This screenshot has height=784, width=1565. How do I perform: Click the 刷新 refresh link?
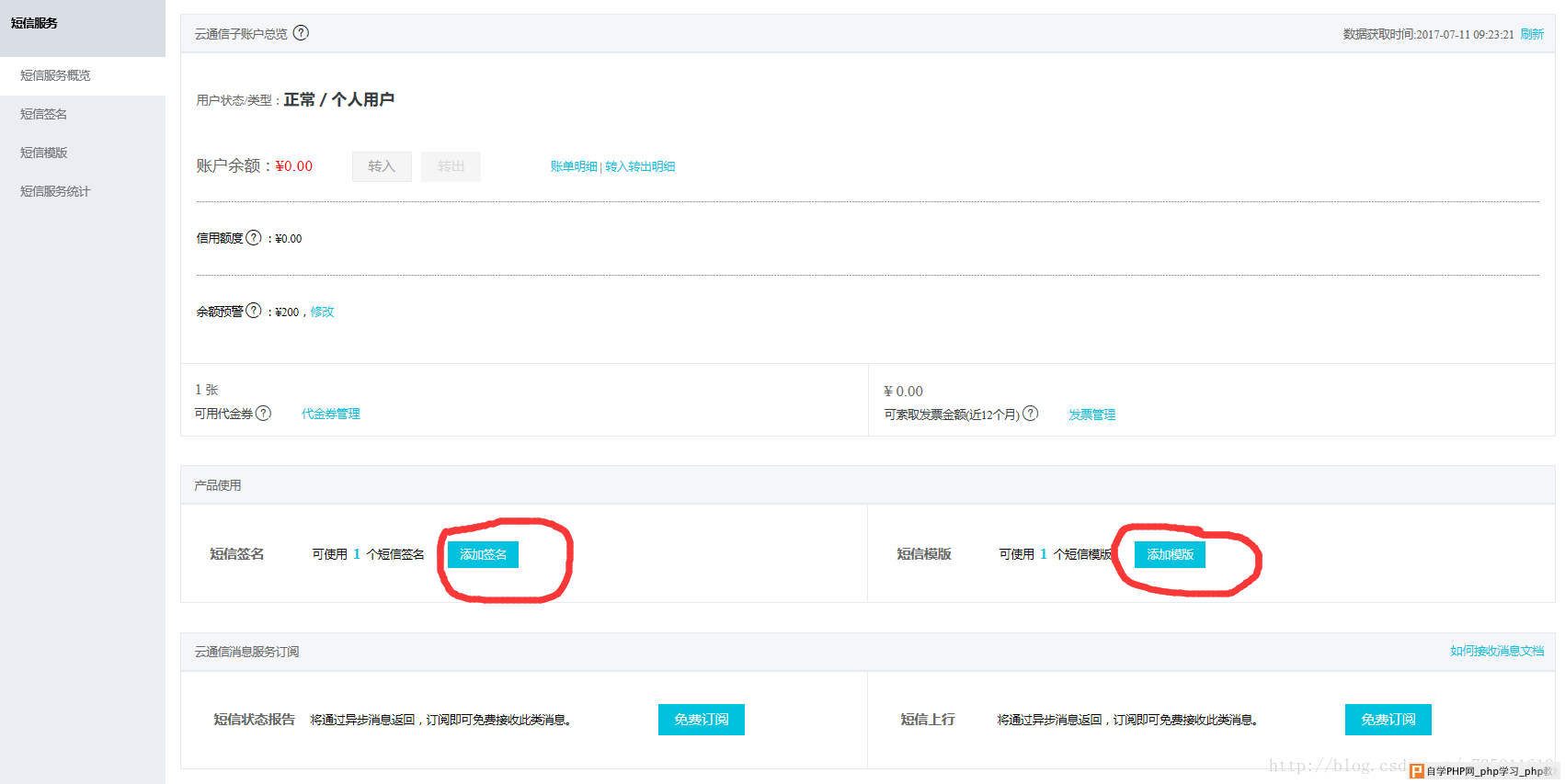1532,34
